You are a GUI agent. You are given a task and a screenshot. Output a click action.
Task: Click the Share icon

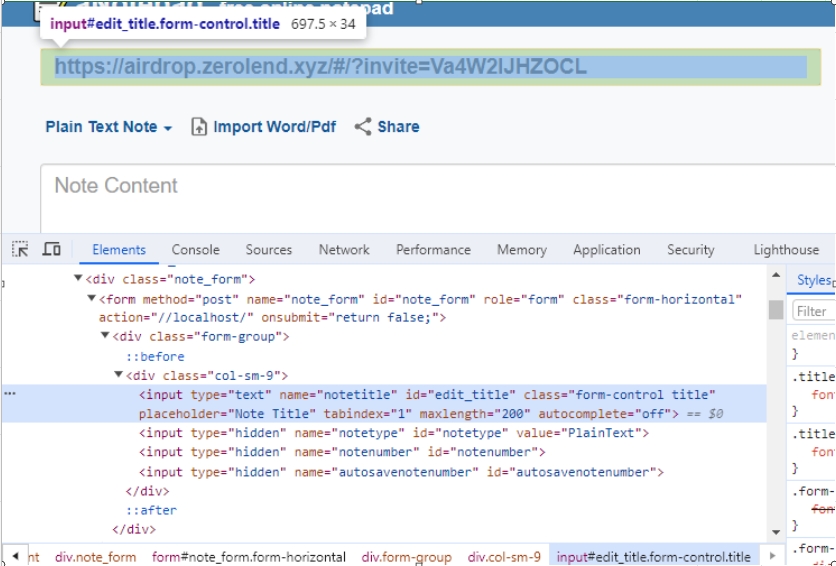click(363, 127)
